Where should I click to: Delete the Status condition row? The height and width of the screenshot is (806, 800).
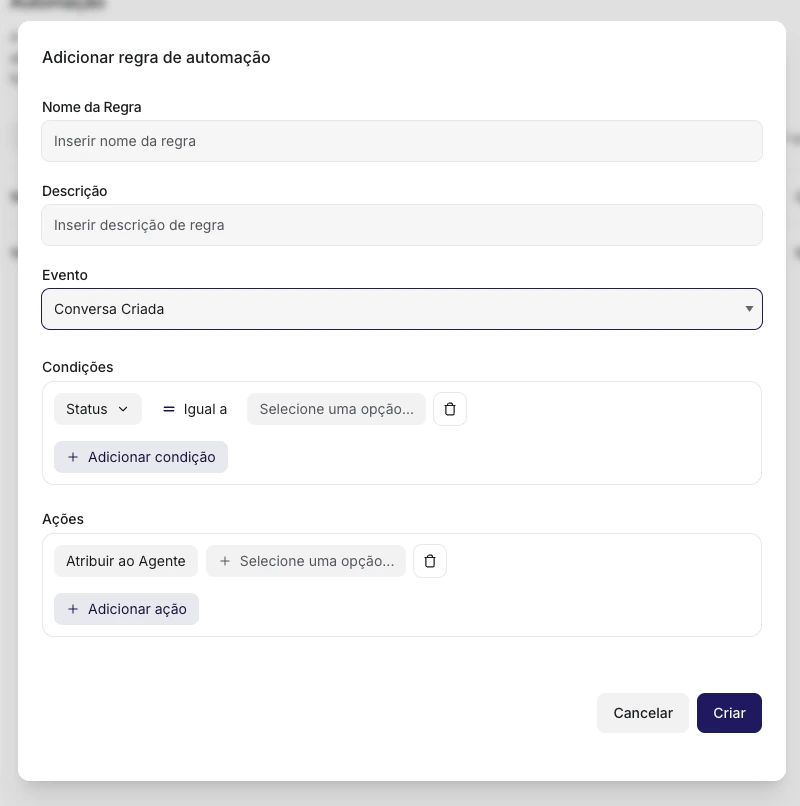450,409
